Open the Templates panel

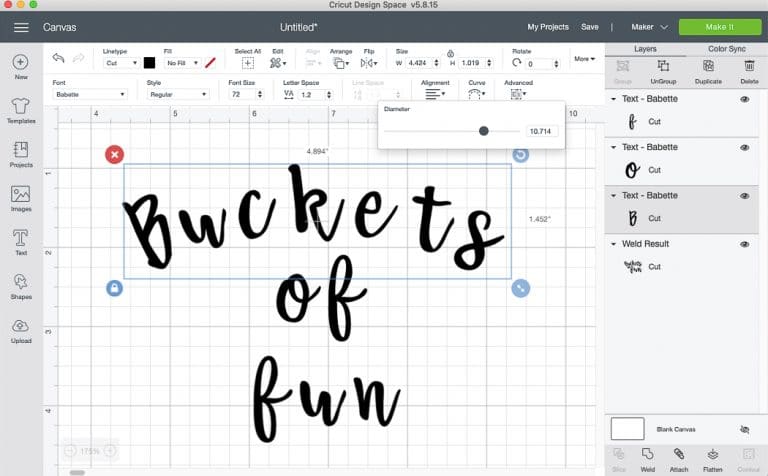[21, 106]
